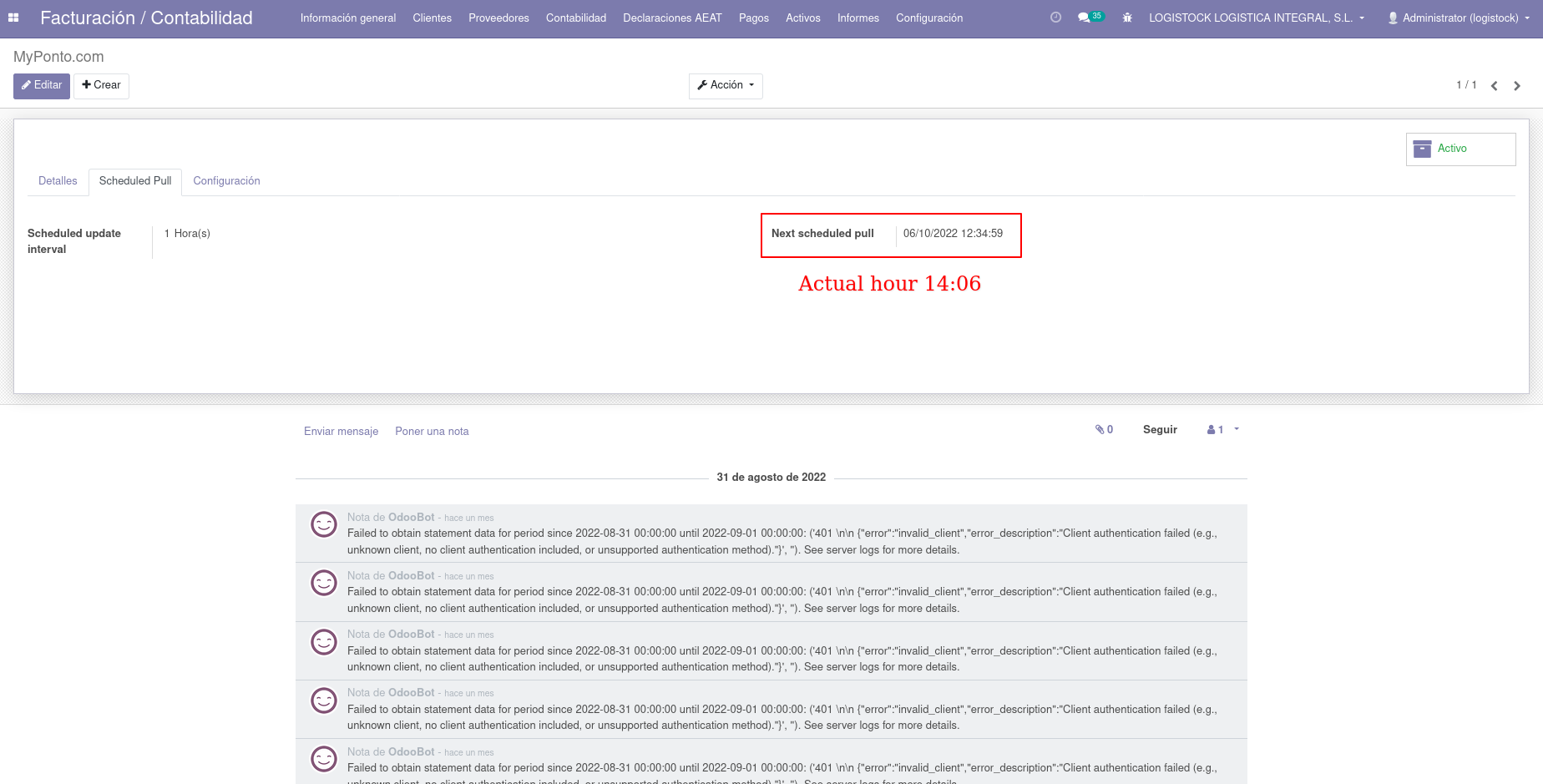Image resolution: width=1543 pixels, height=784 pixels.
Task: Click Poner una nota link
Action: [432, 432]
